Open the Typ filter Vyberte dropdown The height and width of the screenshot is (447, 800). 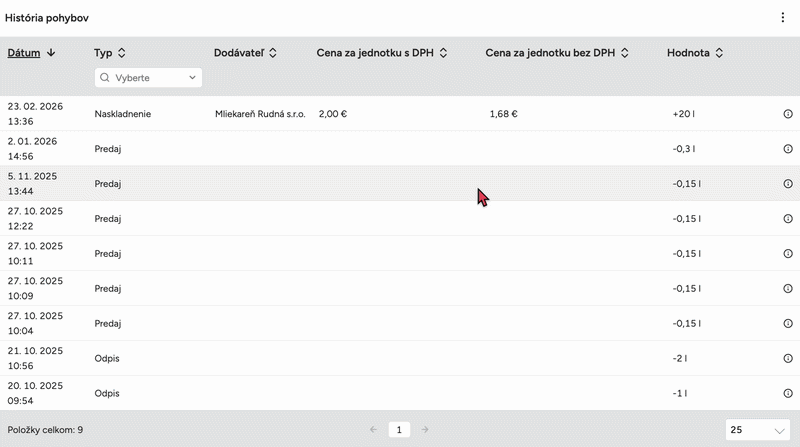(x=148, y=77)
